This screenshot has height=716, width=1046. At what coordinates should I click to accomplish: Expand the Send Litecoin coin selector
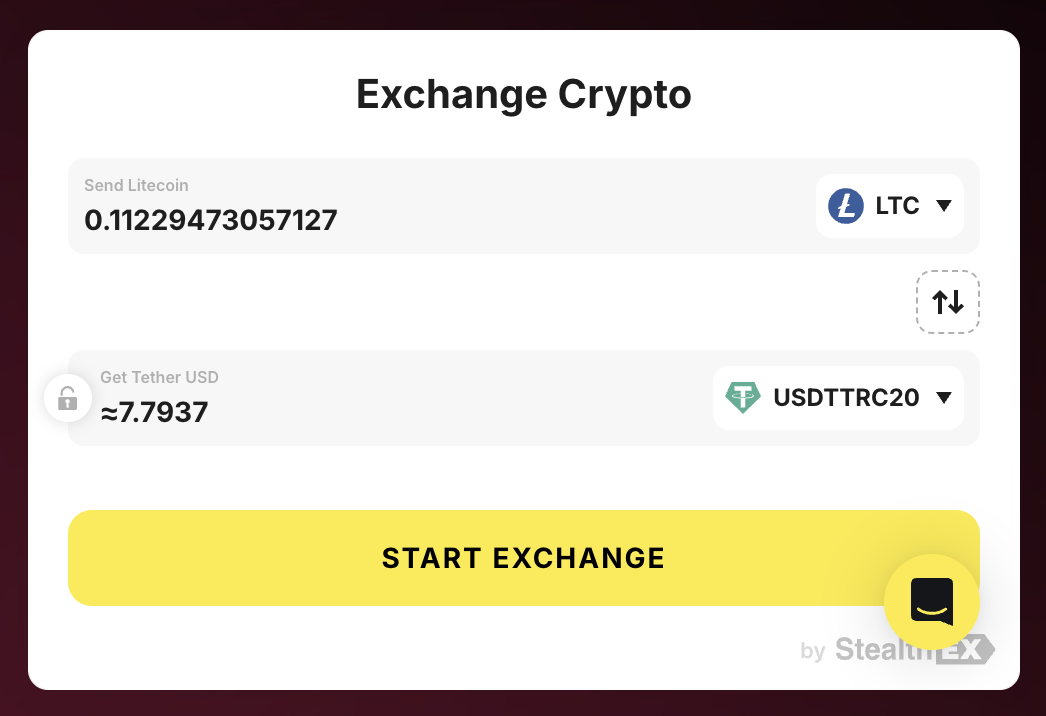(x=890, y=206)
